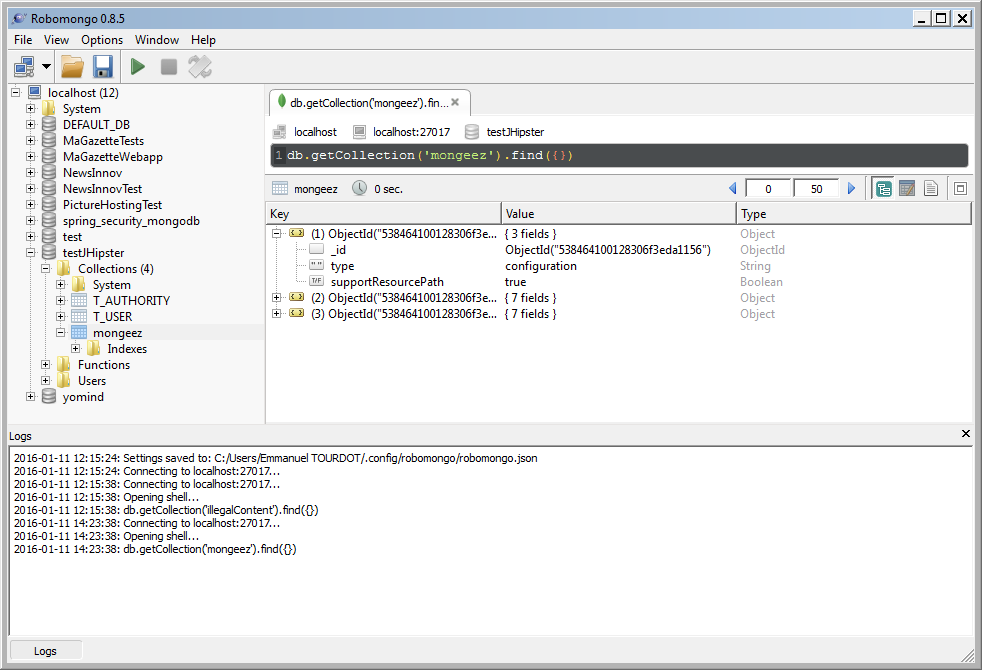Screen dimensions: 982x670
Task: Click the test database in tree
Action: (x=72, y=237)
